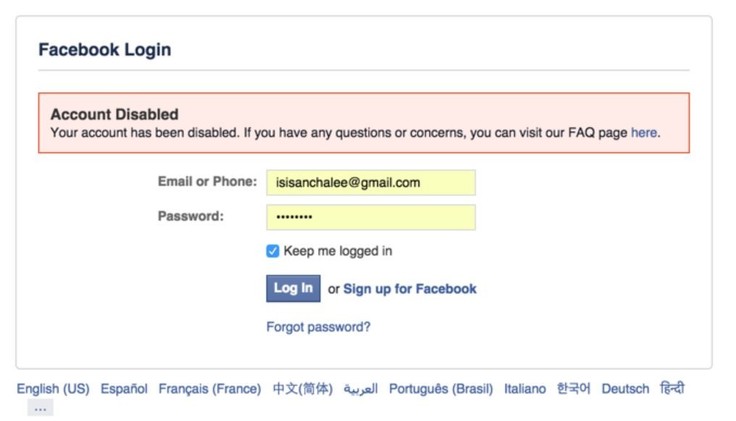Click the Log In button
Viewport: 736px width, 421px height.
(x=293, y=288)
